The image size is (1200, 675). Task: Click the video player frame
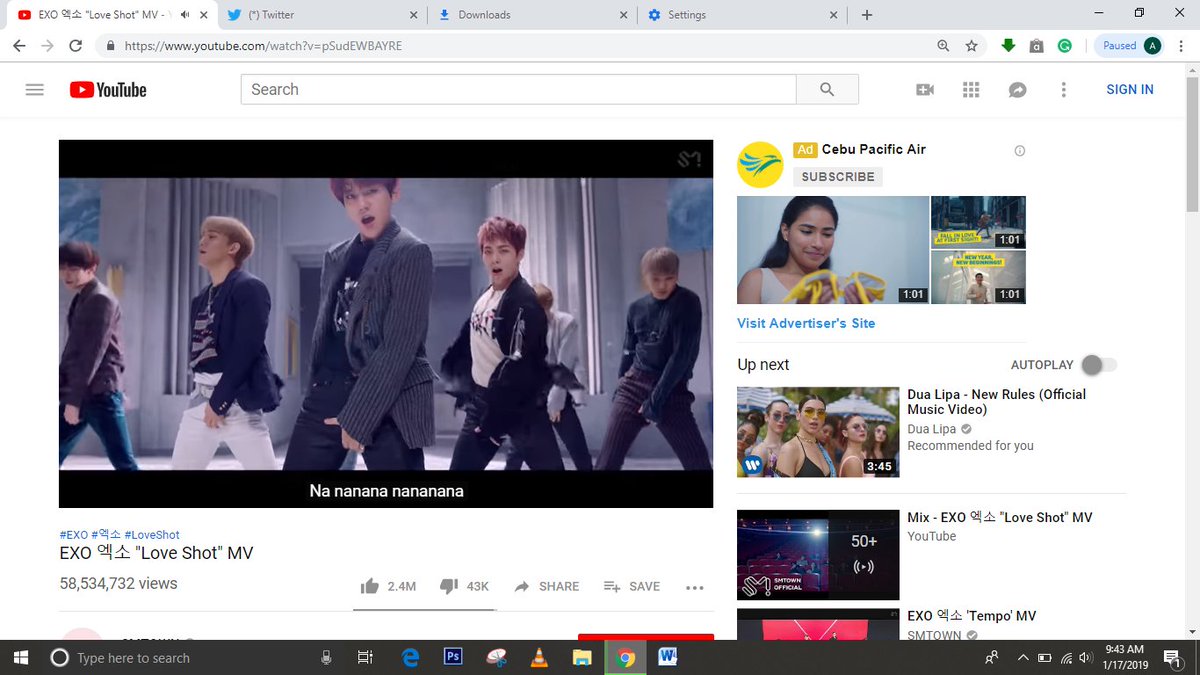[386, 324]
